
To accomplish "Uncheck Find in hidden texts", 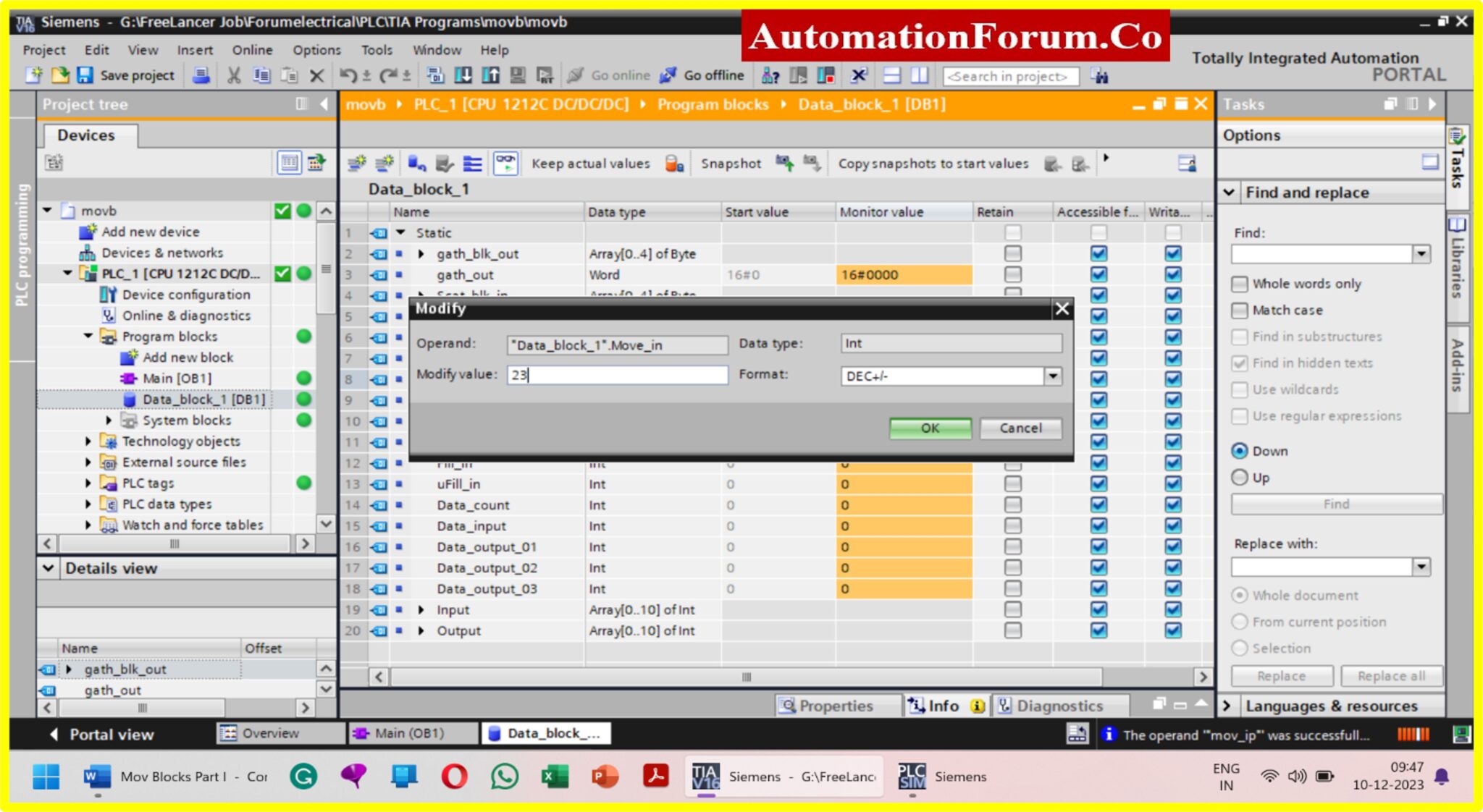I will [1240, 363].
